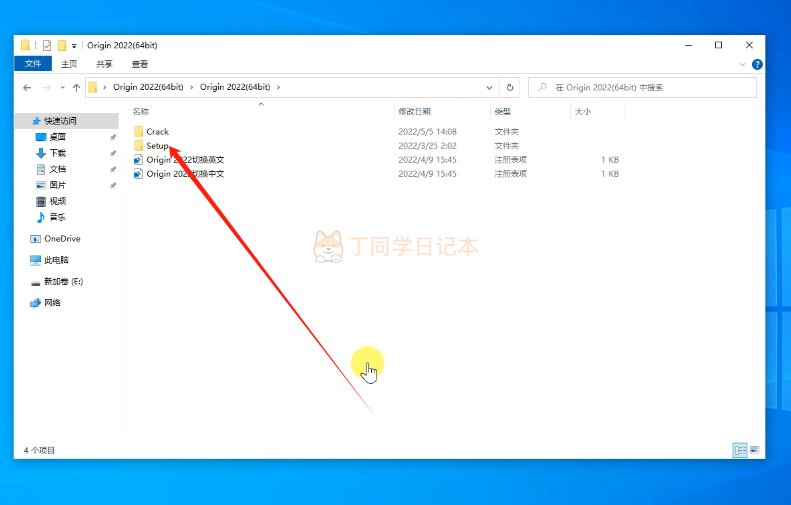Open 音乐 in the navigation pane
Viewport: 791px width, 505px height.
pyautogui.click(x=58, y=217)
